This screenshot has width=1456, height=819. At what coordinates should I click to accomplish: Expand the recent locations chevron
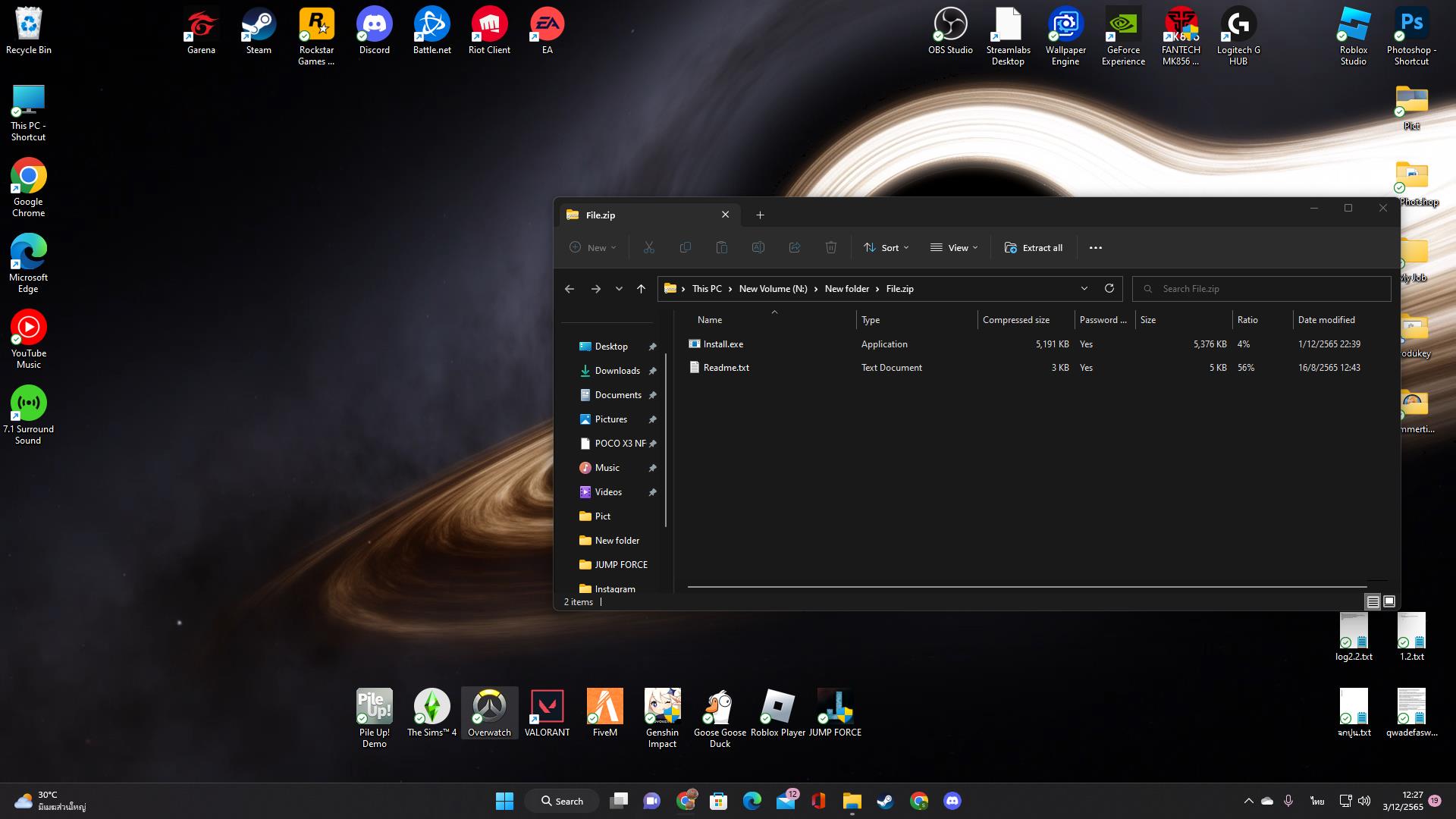point(619,289)
